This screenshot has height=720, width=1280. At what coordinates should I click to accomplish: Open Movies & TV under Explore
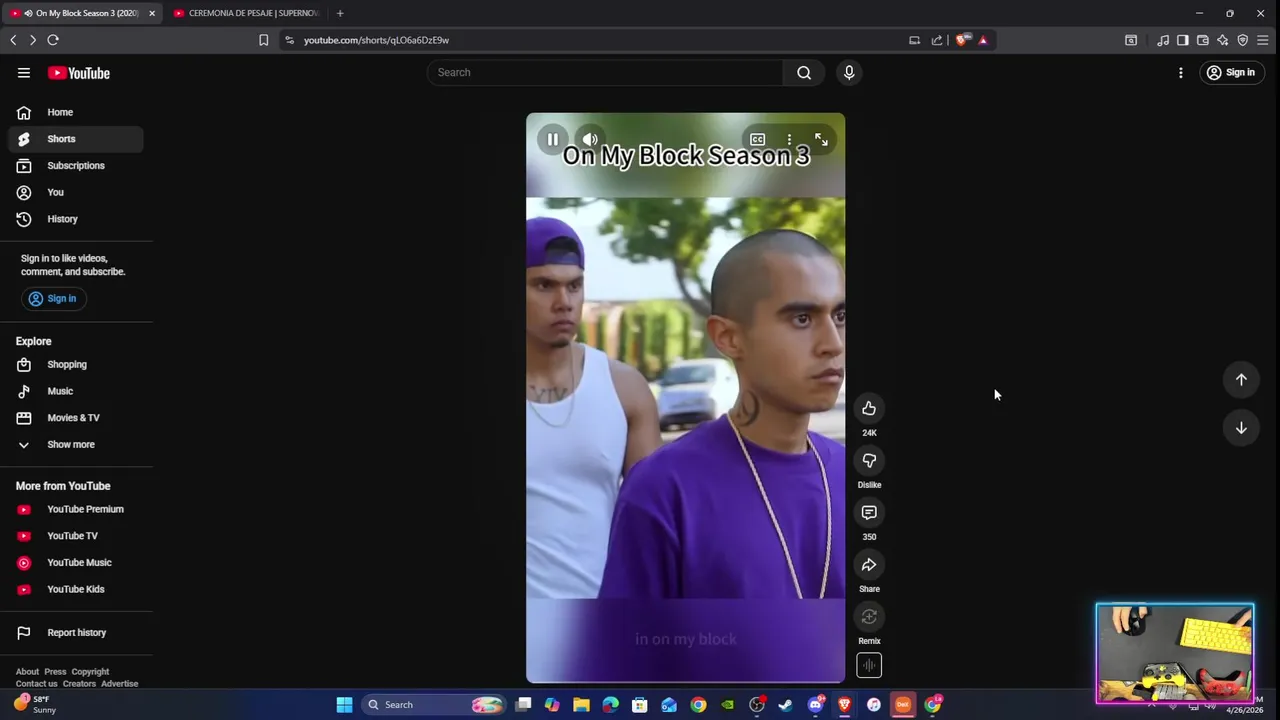coord(76,418)
